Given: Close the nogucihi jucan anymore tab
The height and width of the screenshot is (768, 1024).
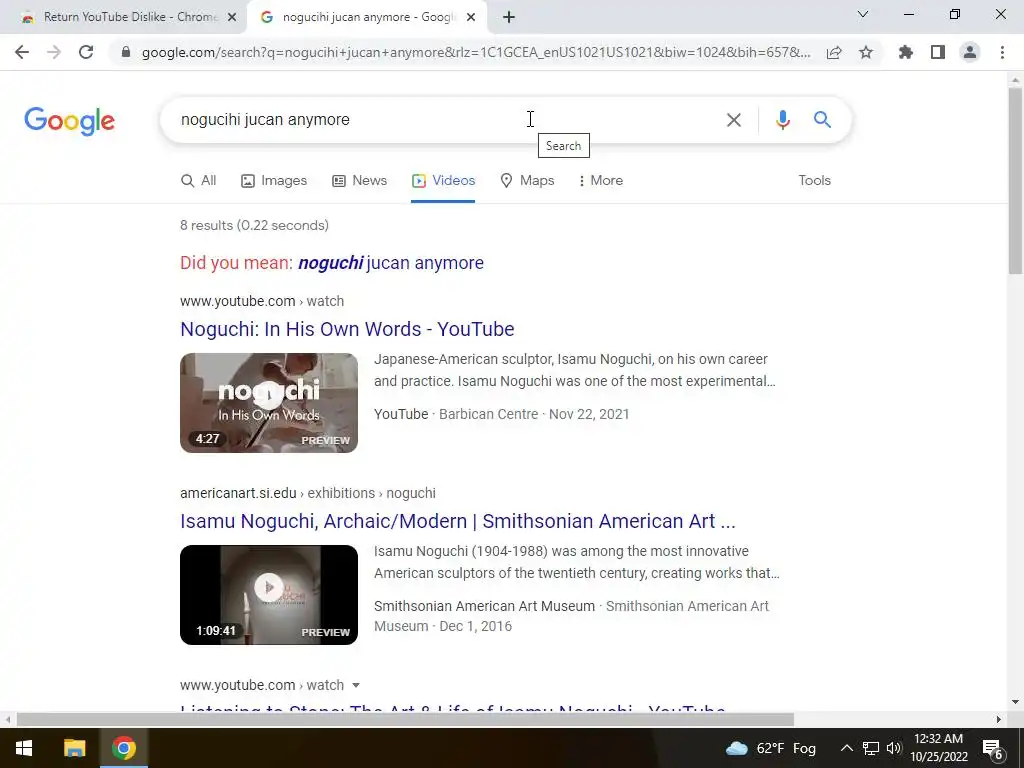Looking at the screenshot, I should (471, 18).
